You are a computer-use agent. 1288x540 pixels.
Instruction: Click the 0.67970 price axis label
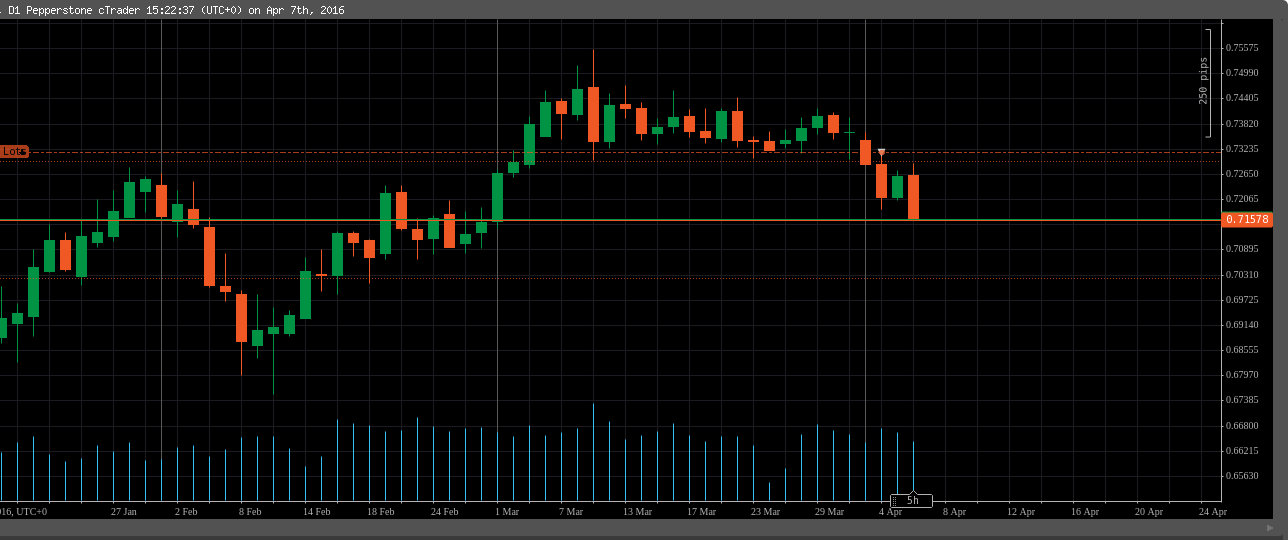1243,375
